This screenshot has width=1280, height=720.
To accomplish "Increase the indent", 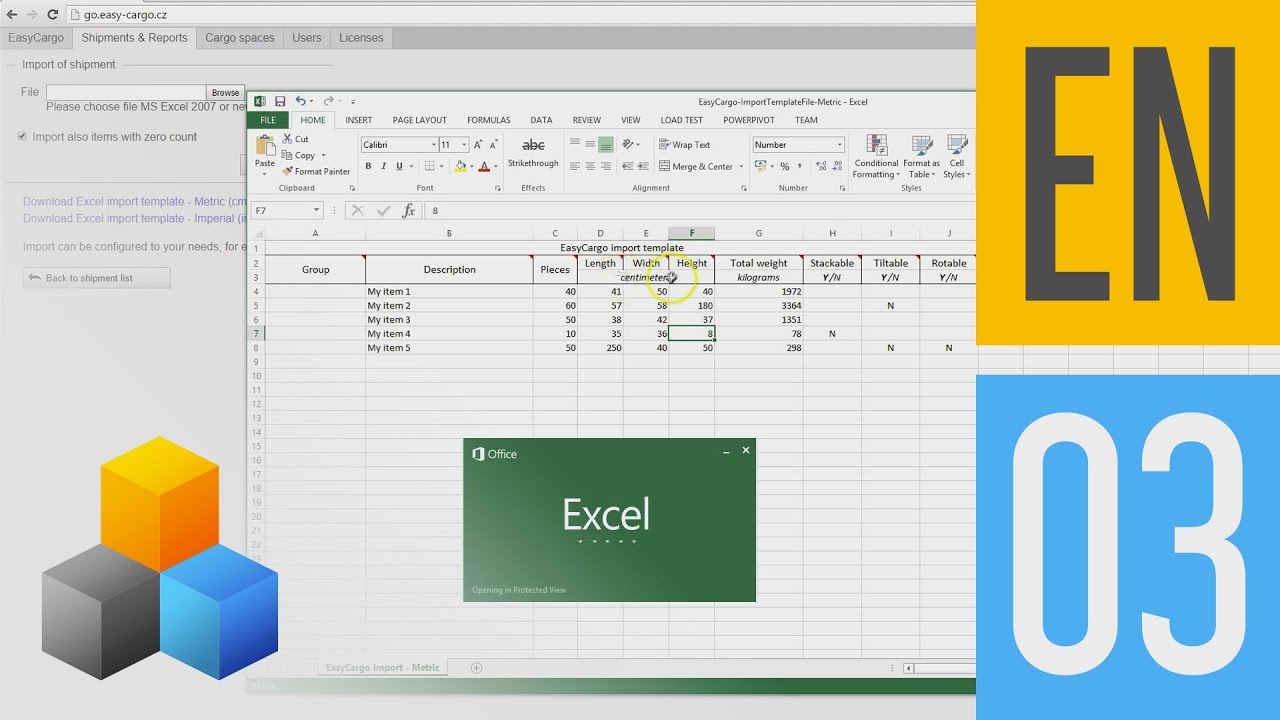I will coord(643,166).
